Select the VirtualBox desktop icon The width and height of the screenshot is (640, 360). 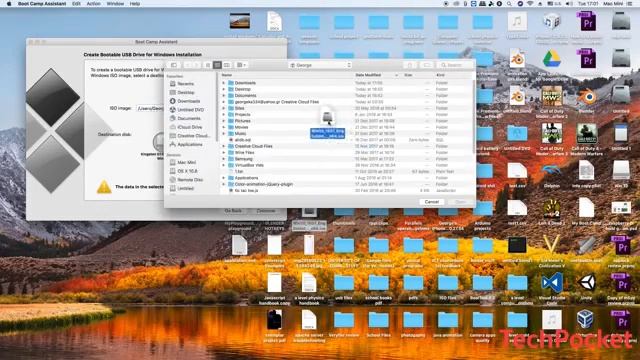click(586, 320)
